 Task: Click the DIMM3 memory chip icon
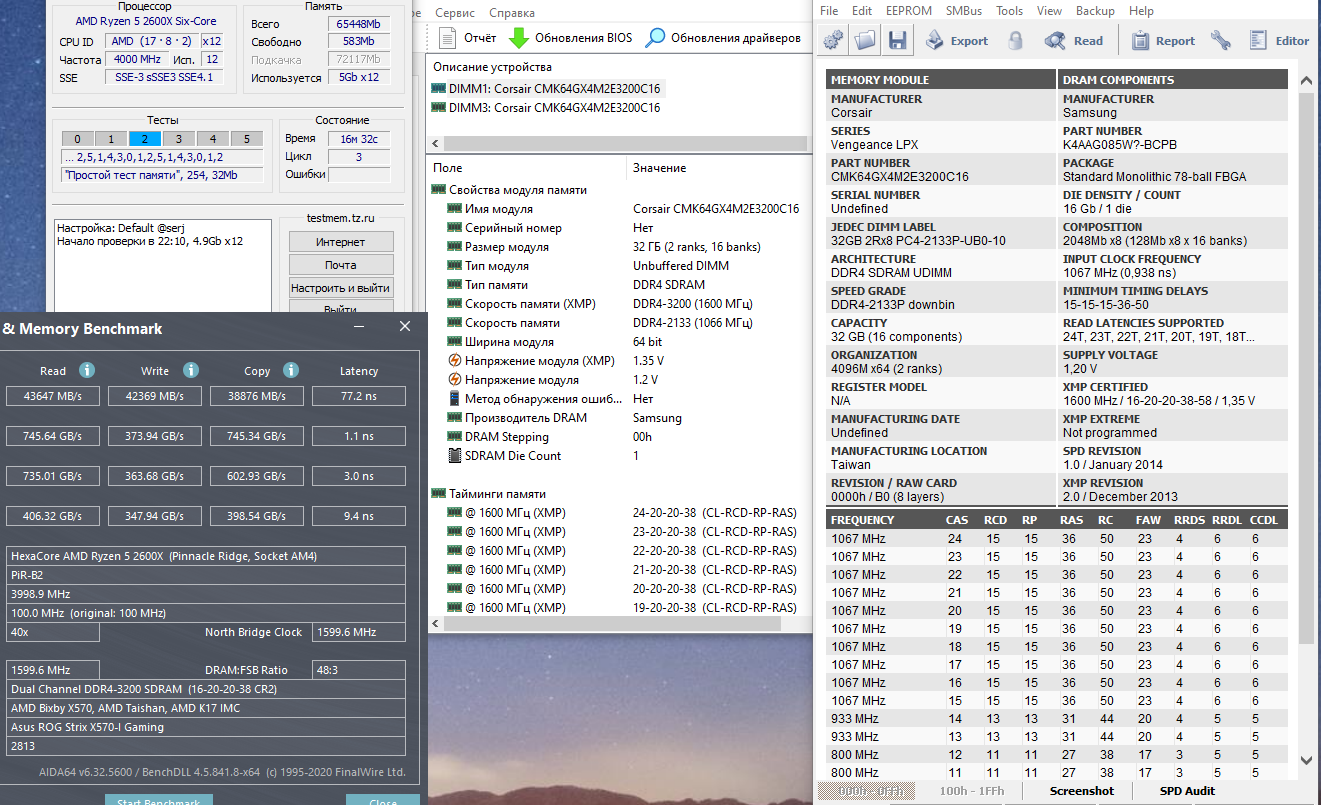click(x=438, y=107)
